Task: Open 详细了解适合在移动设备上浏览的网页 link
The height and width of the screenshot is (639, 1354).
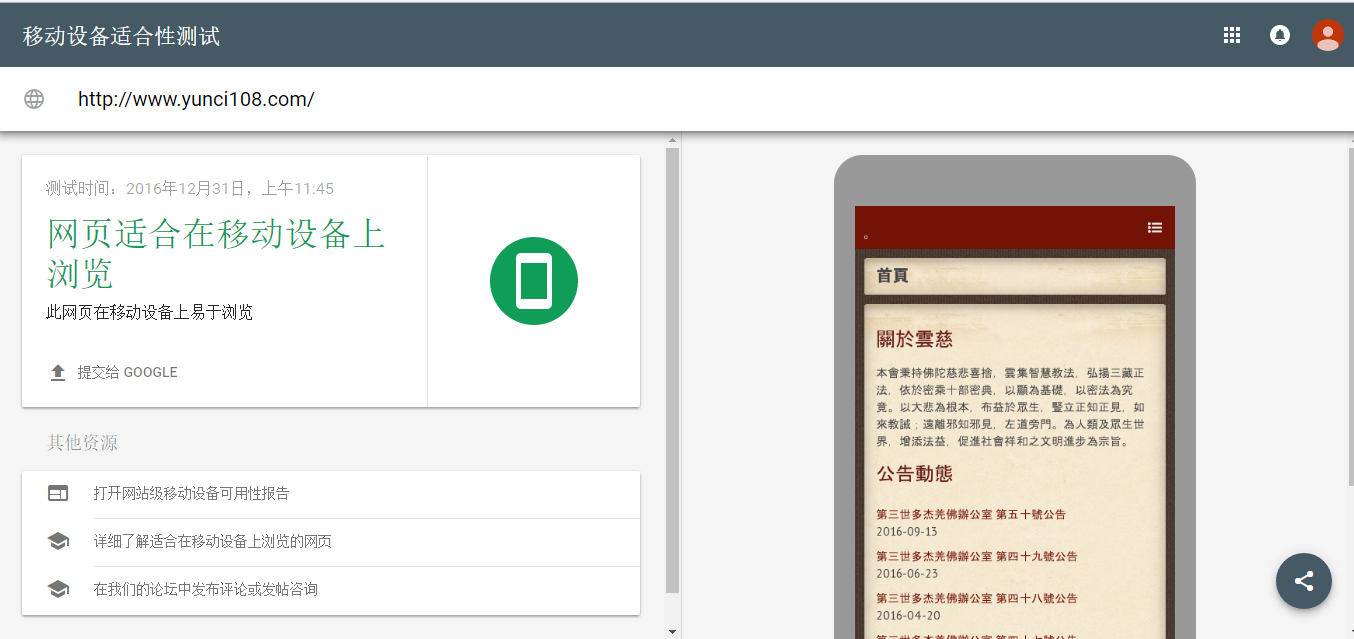Action: [x=213, y=541]
